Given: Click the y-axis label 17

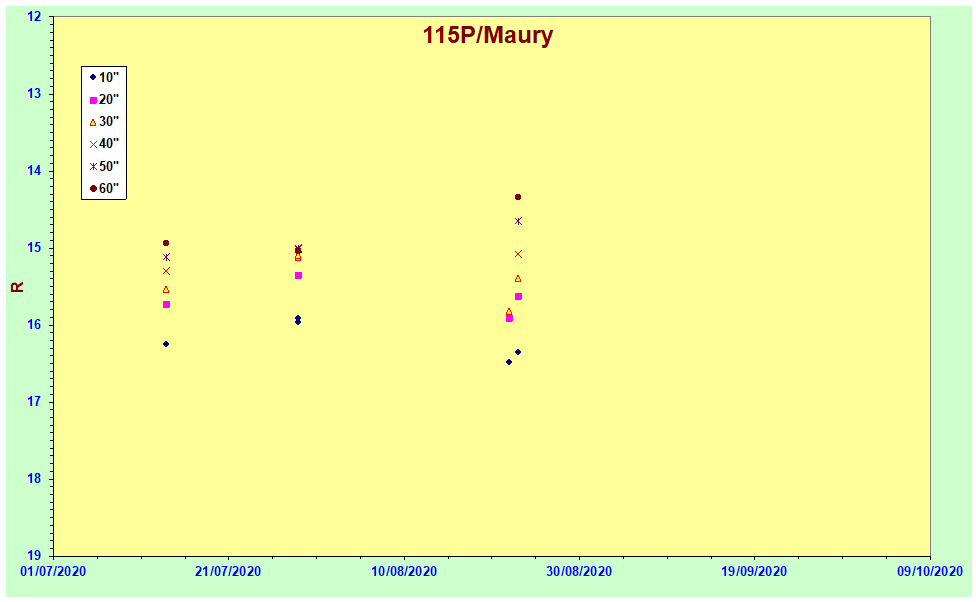Looking at the screenshot, I should (34, 402).
